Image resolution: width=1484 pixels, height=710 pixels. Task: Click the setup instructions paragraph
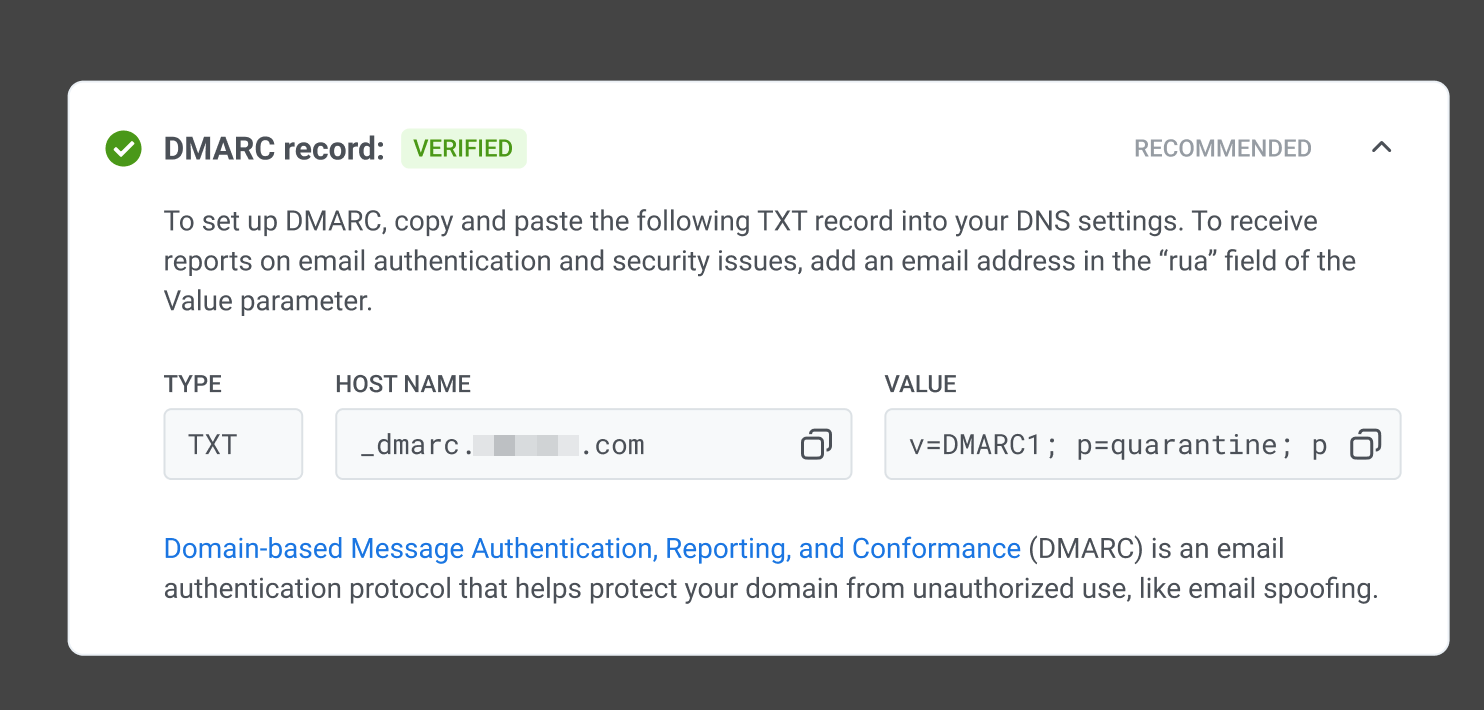coord(760,261)
